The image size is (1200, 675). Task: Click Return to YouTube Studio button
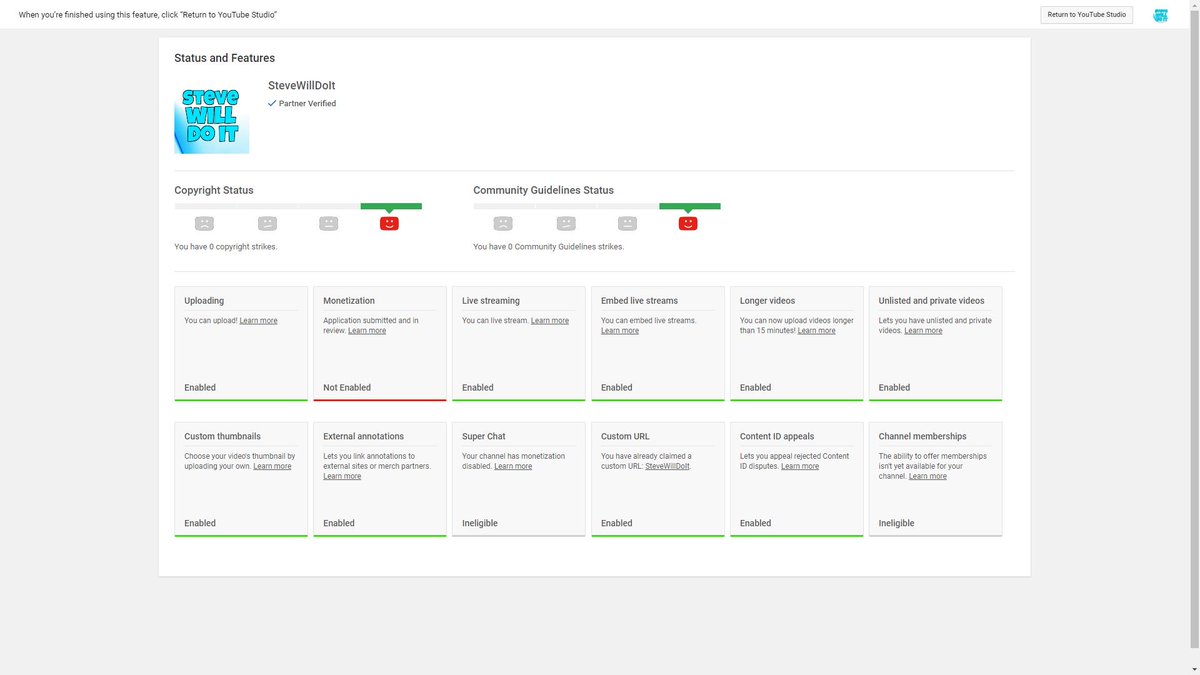click(x=1087, y=15)
